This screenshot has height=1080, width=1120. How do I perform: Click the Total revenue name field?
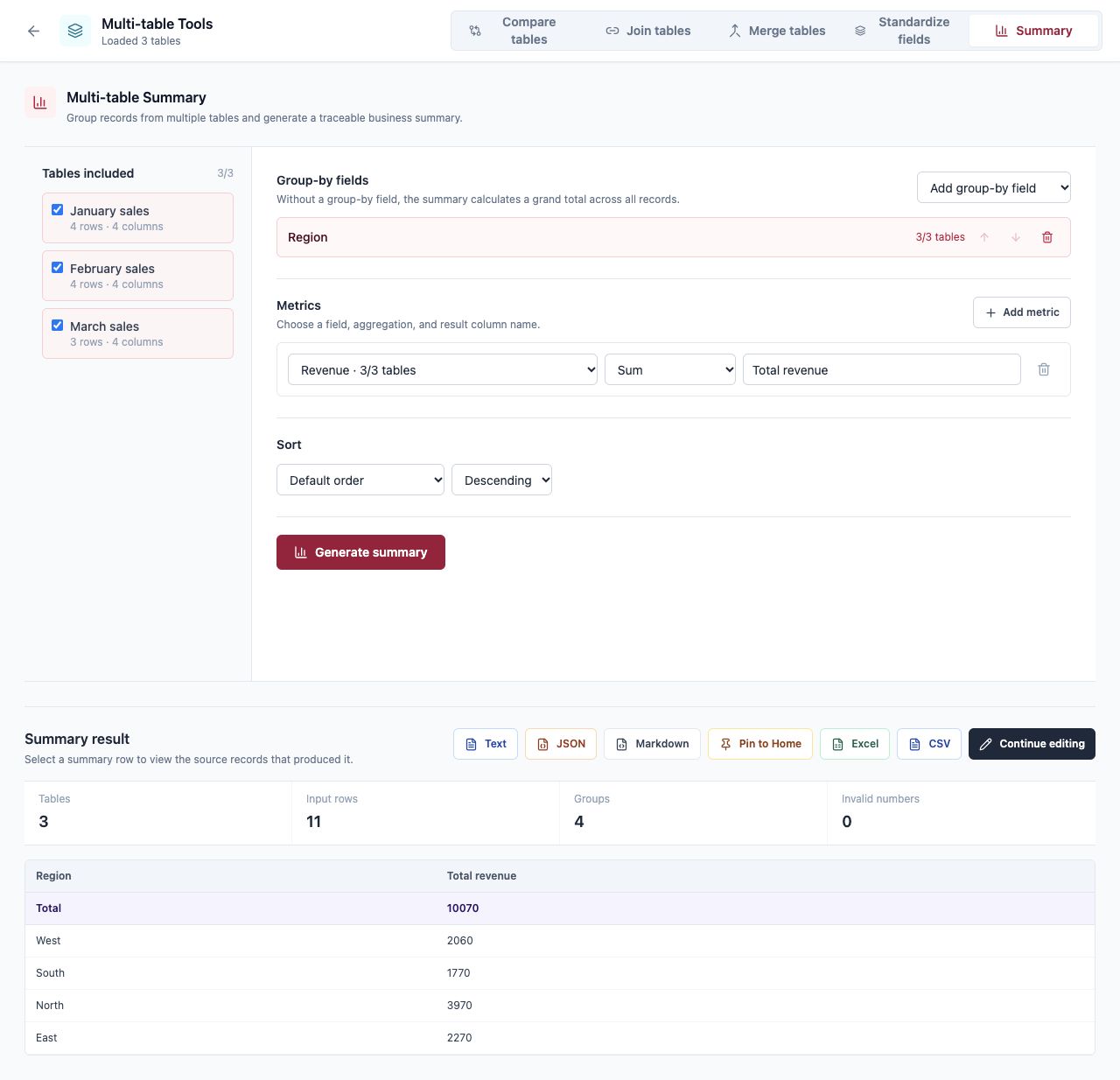click(882, 369)
